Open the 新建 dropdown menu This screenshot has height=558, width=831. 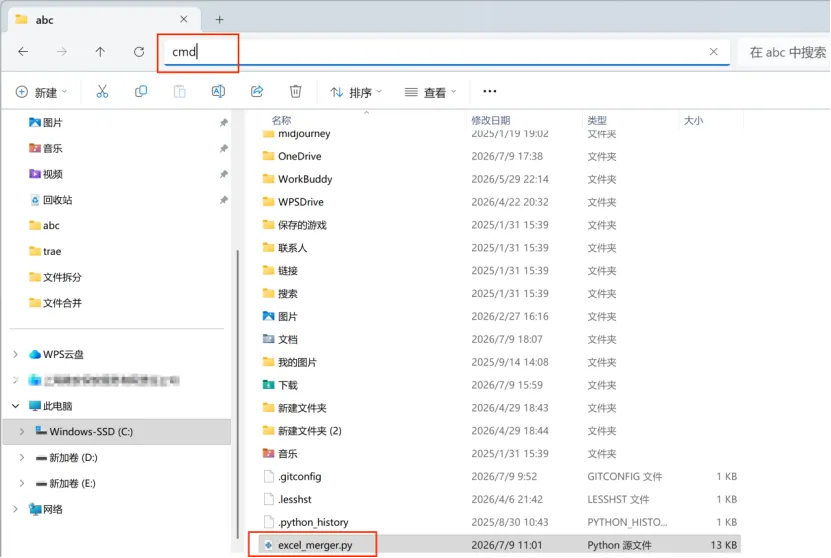[41, 92]
